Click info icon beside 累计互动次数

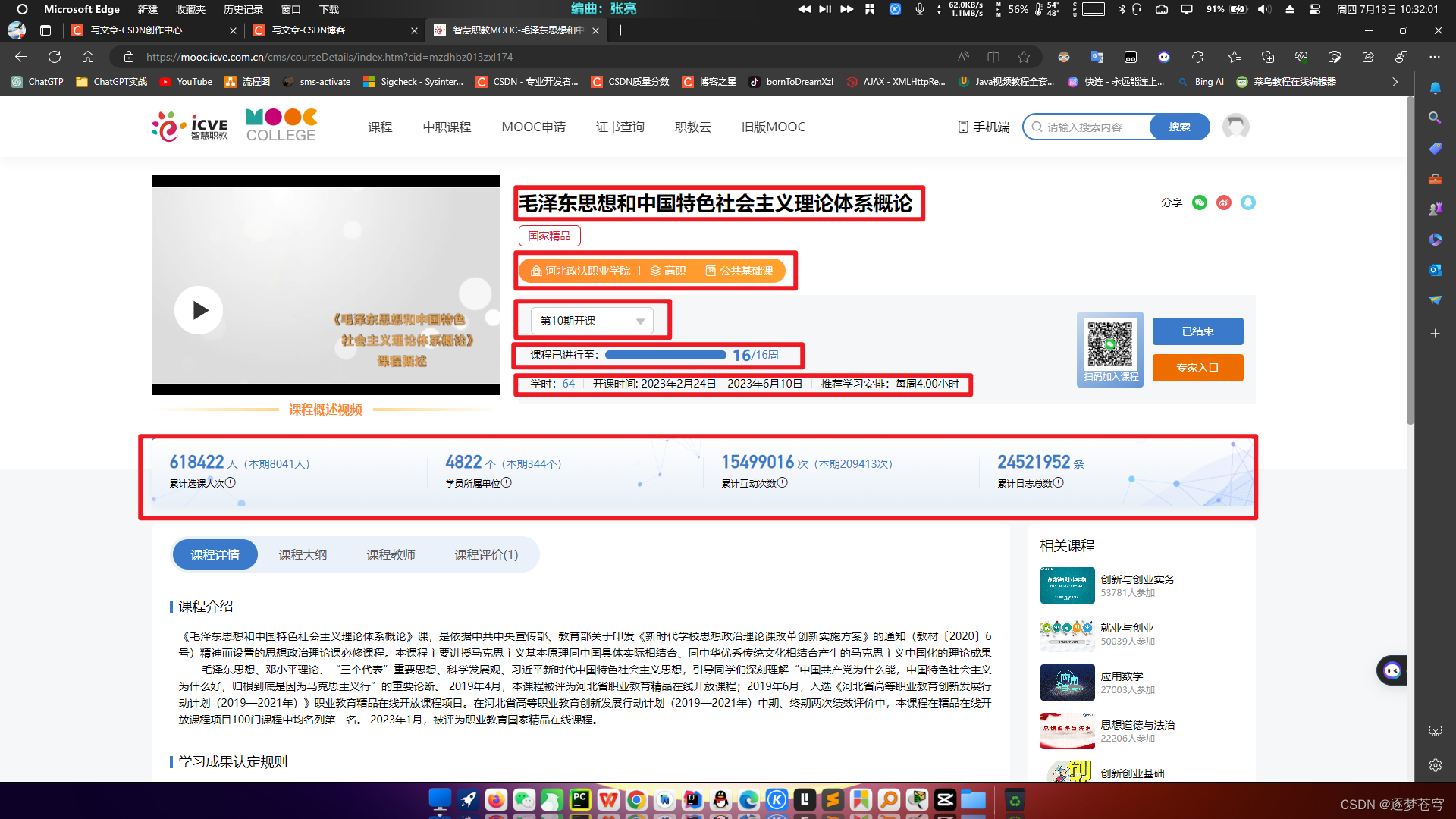(x=783, y=482)
